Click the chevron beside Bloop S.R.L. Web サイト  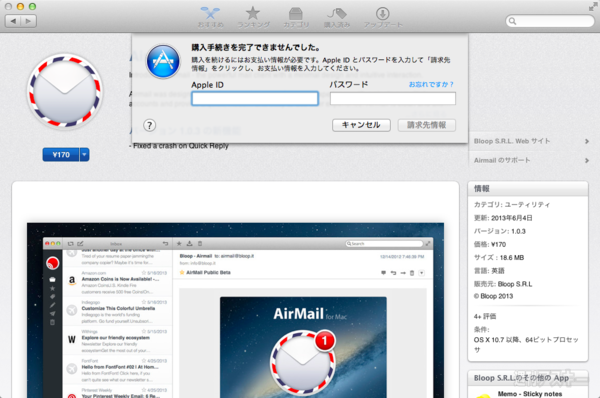pos(587,142)
